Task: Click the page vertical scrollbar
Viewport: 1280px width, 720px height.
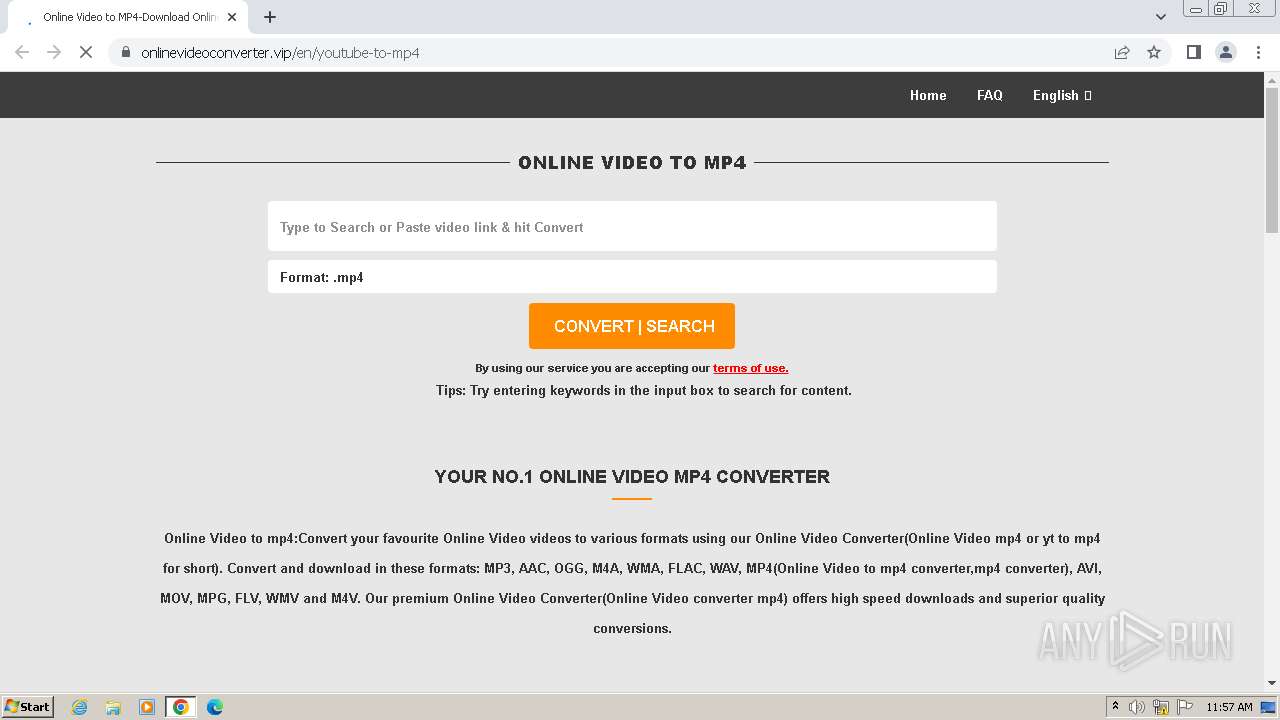Action: pos(1272,160)
